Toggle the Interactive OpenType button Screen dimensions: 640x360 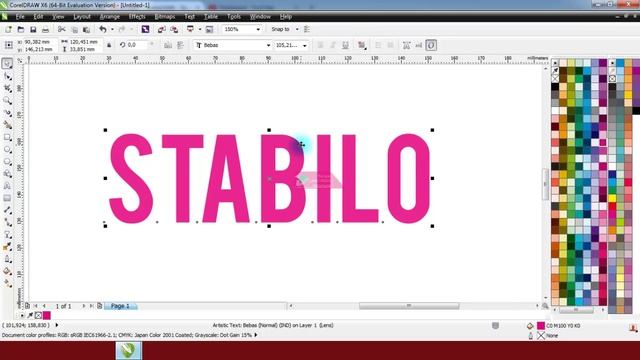pos(431,45)
